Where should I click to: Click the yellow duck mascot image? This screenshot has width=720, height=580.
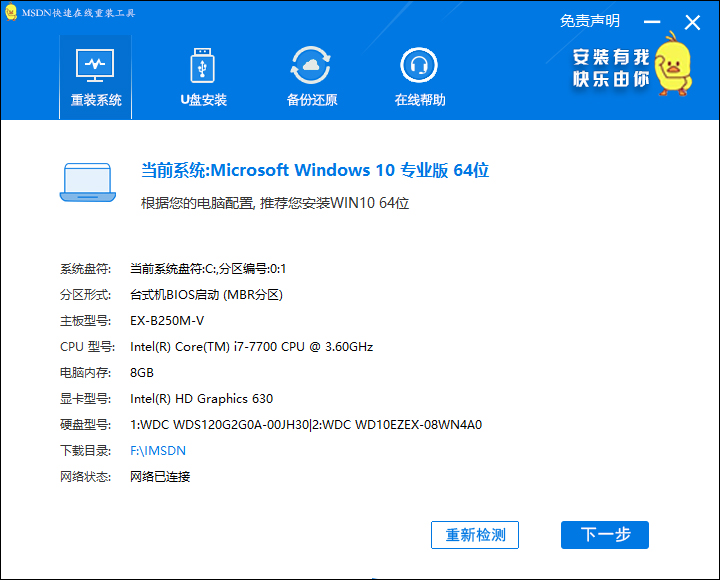tap(673, 63)
